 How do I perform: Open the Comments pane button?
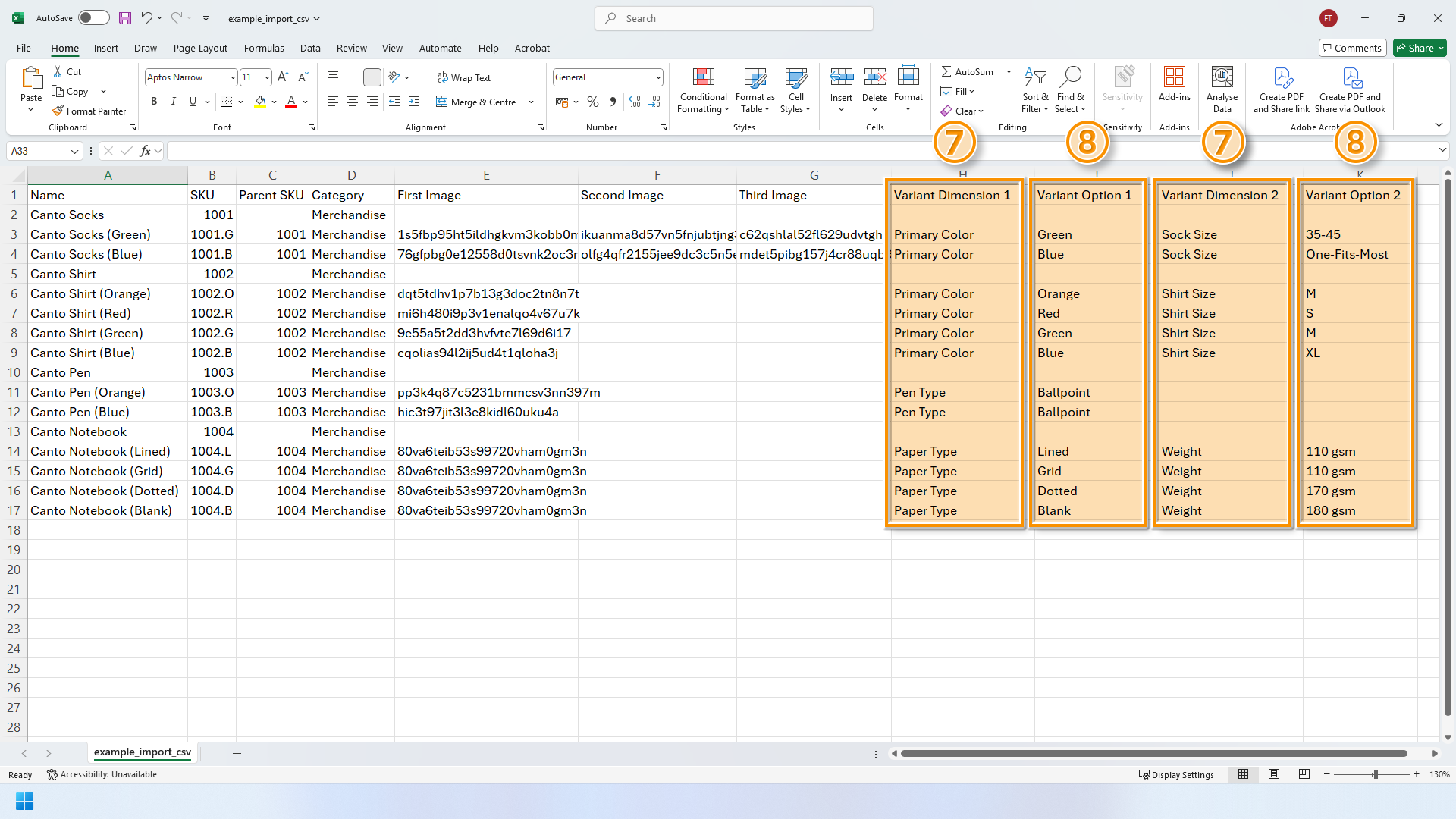point(1352,48)
